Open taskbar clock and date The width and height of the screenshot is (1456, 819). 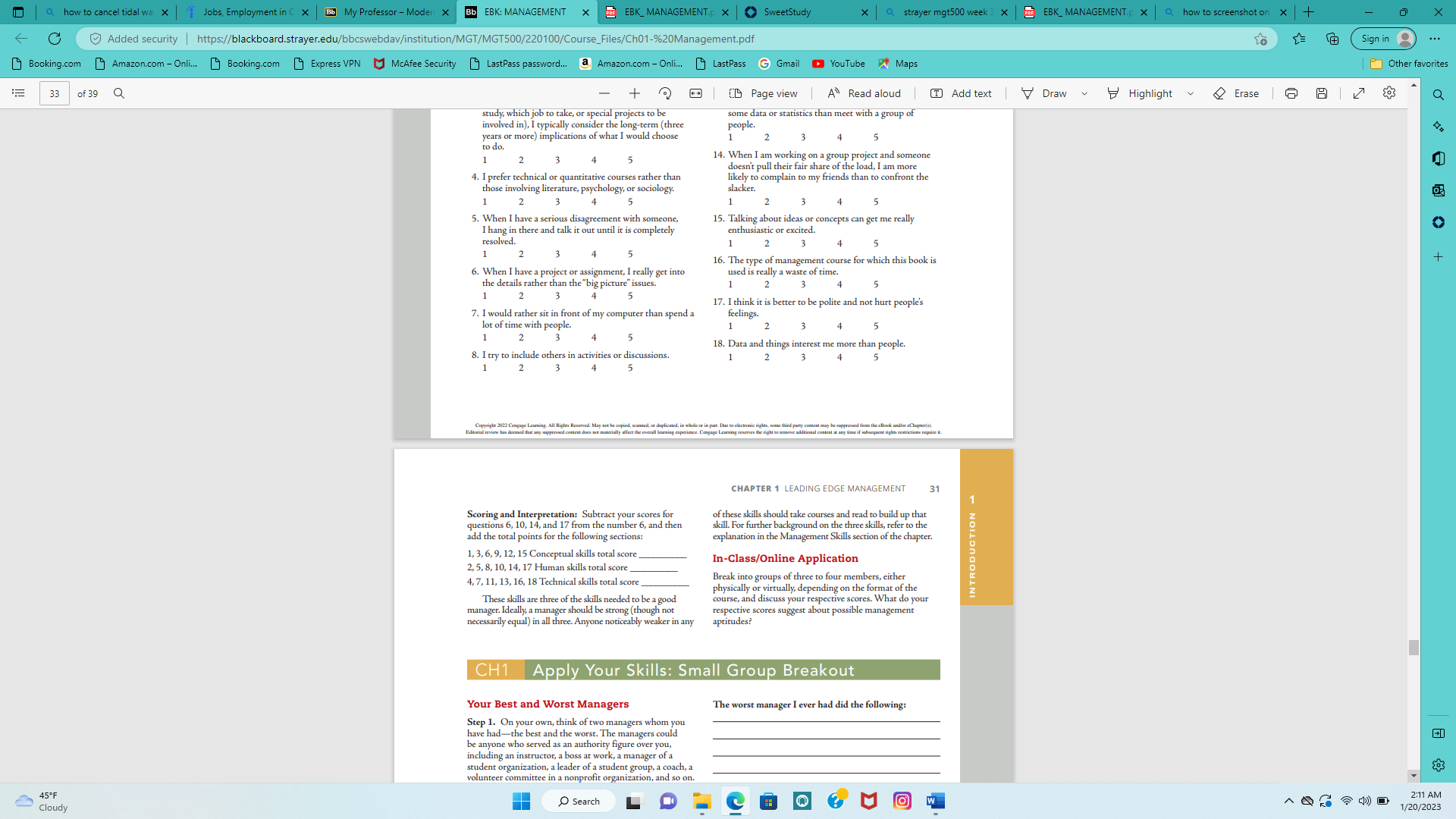1420,801
